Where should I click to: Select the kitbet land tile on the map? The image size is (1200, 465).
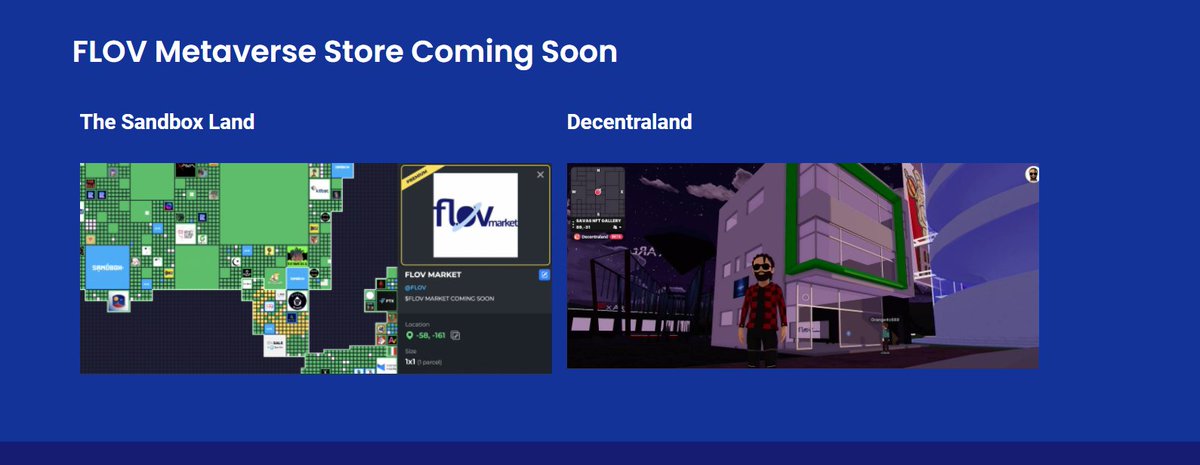point(320,188)
